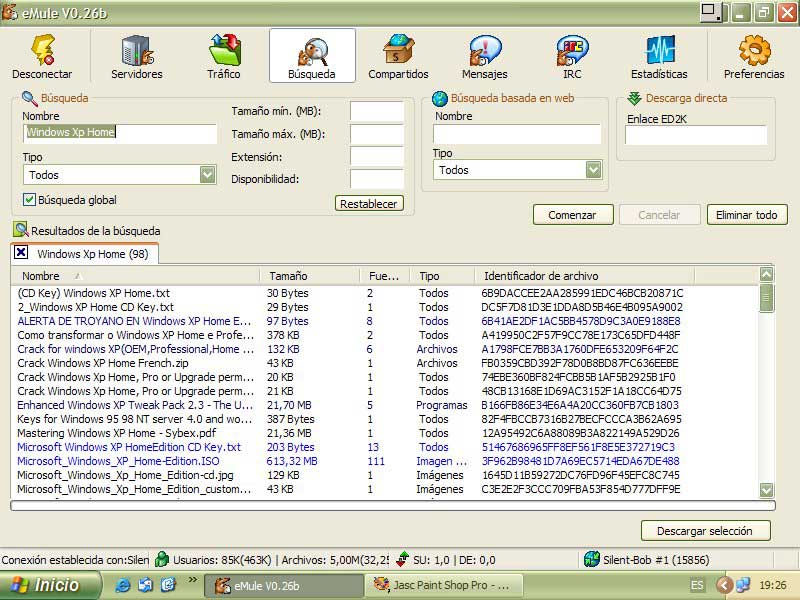Toggle the Búsqueda global checkbox
This screenshot has width=800, height=600.
pyautogui.click(x=29, y=199)
